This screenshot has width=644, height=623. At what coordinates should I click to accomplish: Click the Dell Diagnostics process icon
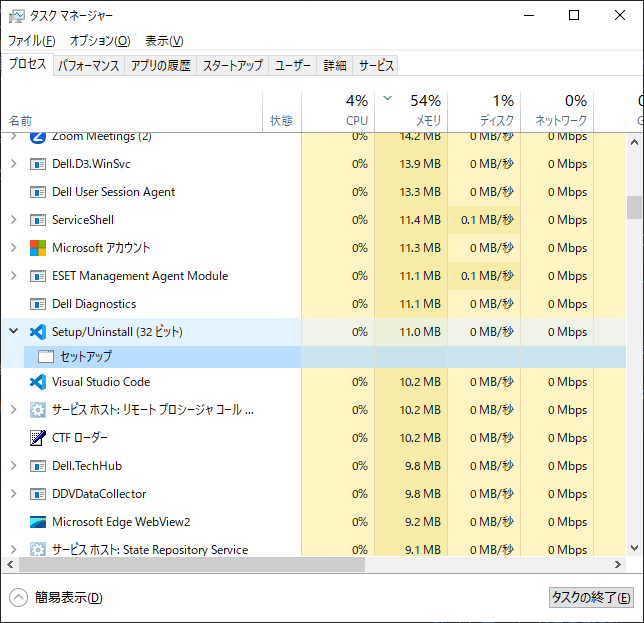coord(38,304)
